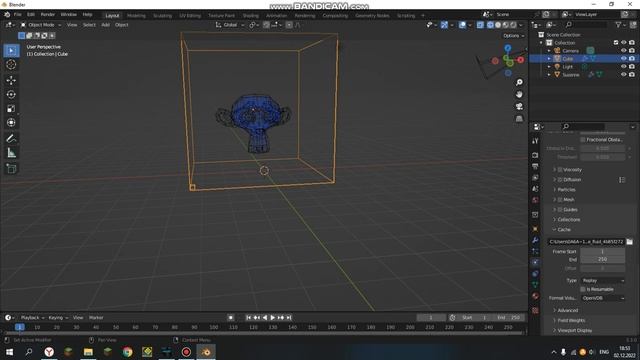Expand the Camera item in outliner
The width and height of the screenshot is (640, 360).
[x=549, y=51]
